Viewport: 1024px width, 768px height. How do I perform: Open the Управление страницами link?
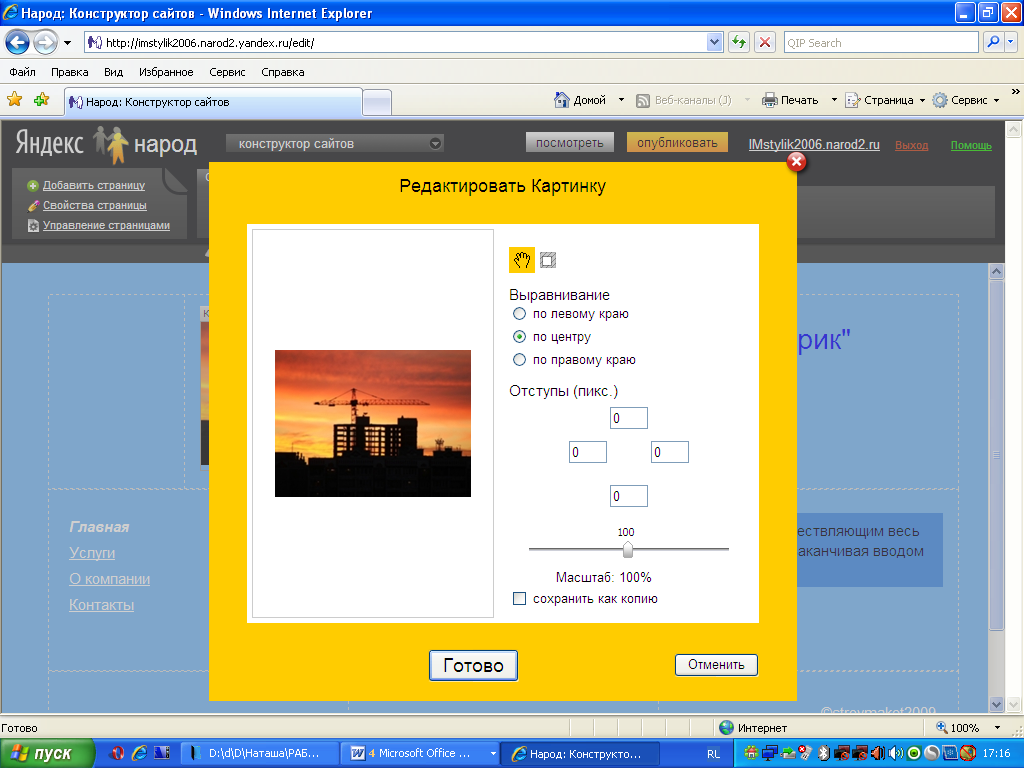106,225
